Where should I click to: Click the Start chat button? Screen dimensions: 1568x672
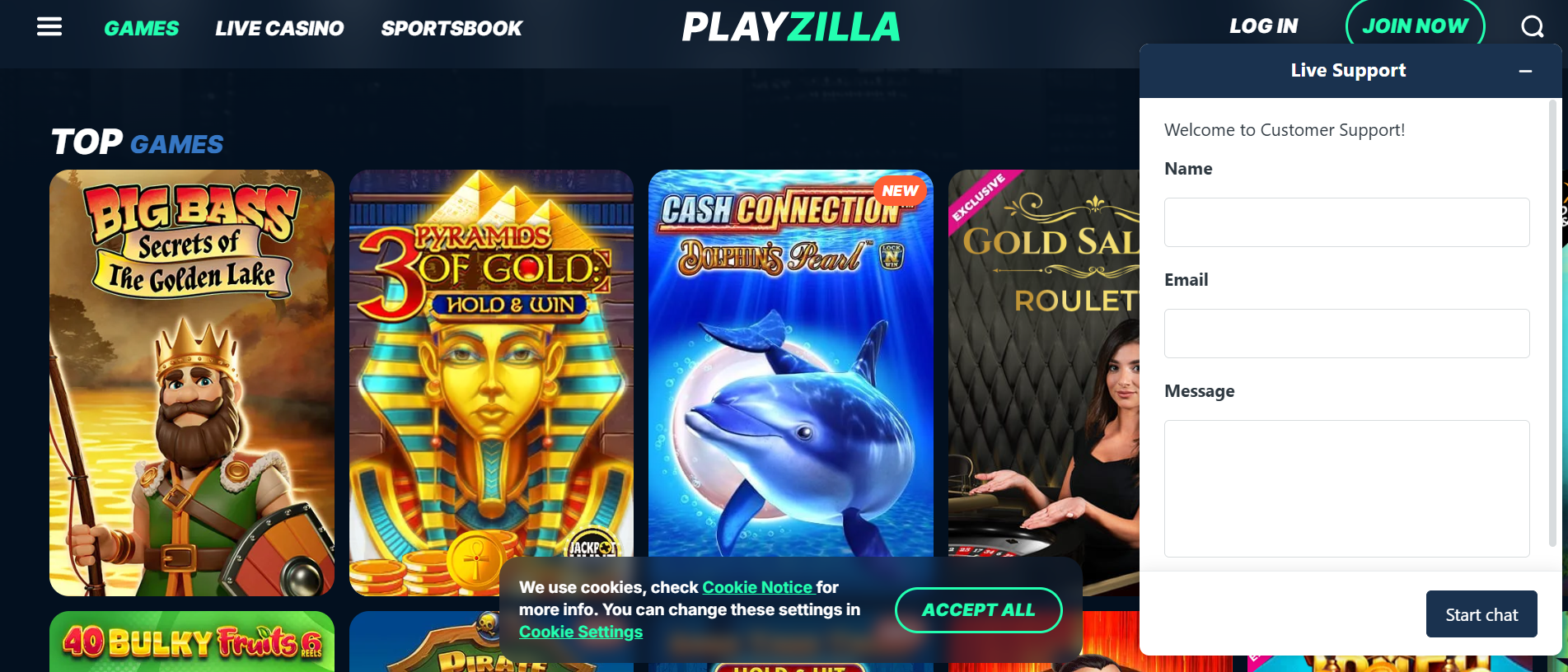(1481, 614)
